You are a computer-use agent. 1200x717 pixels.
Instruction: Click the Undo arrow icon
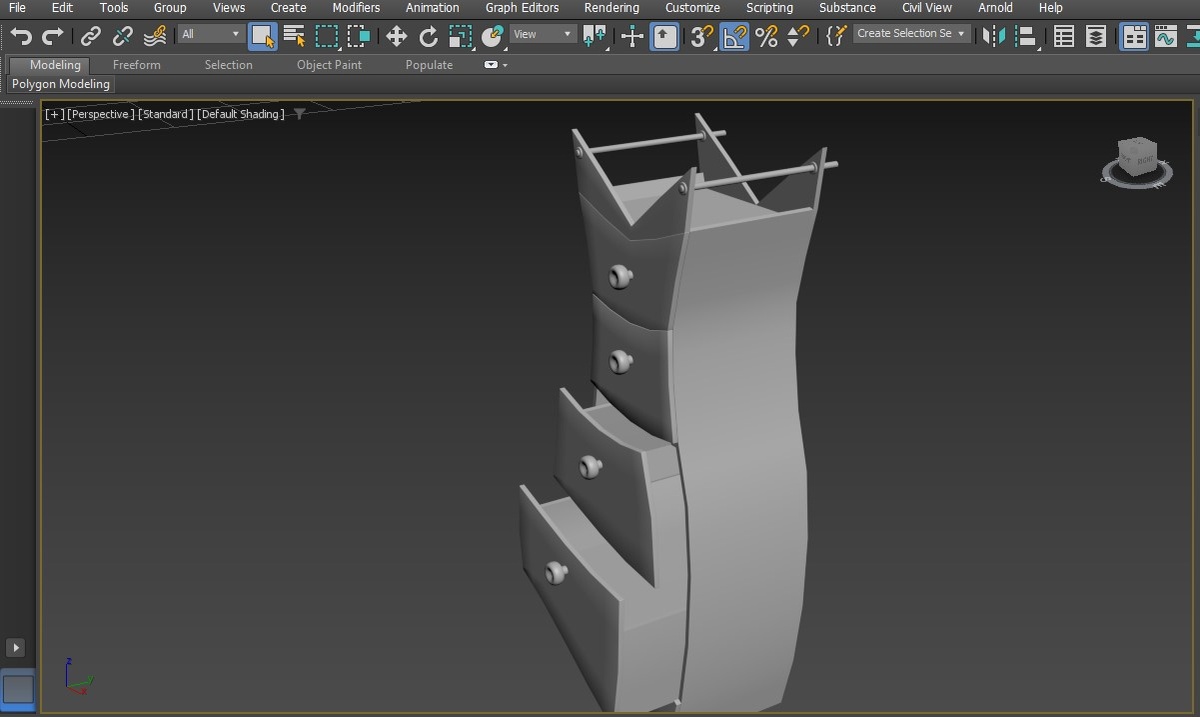21,37
